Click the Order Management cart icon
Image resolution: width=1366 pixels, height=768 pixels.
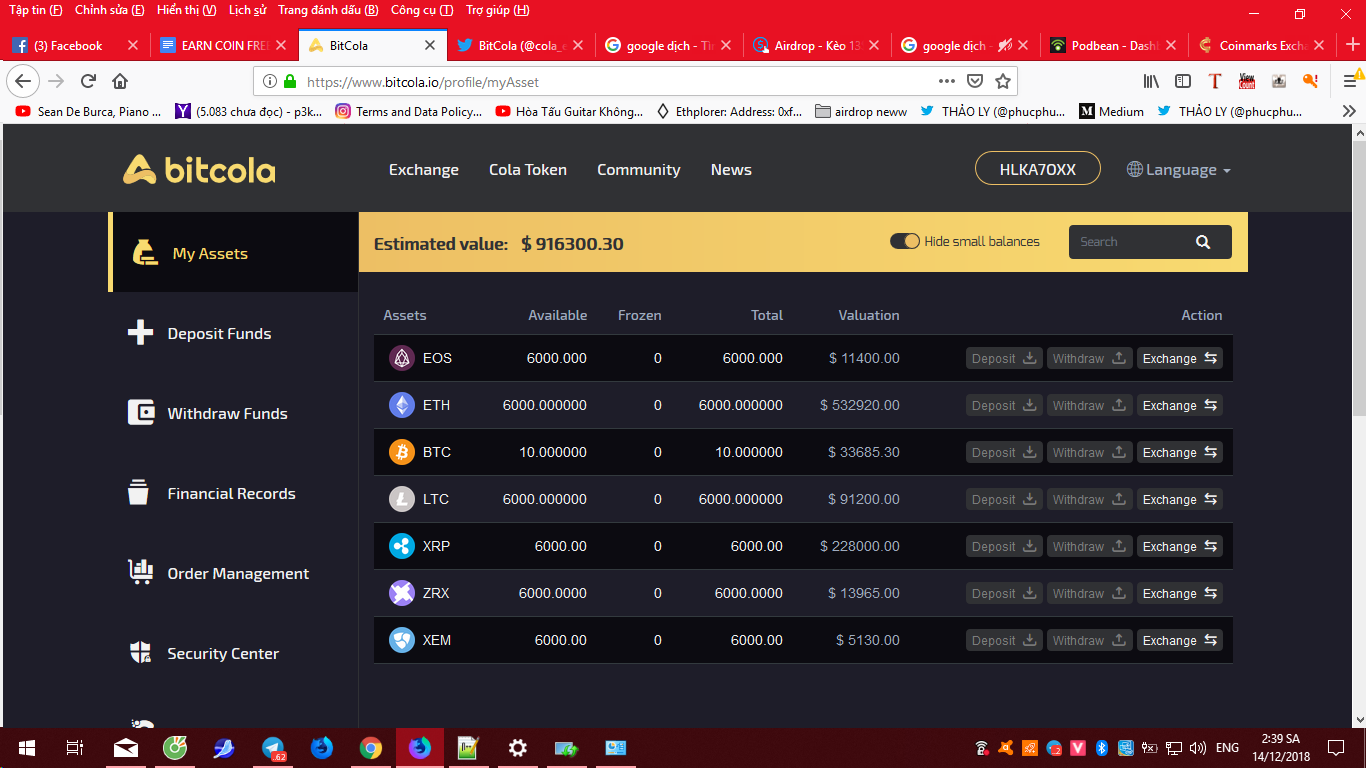pos(141,572)
